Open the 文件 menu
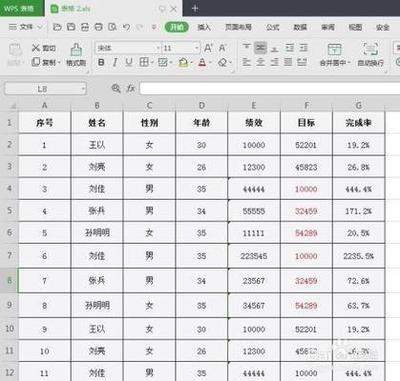The width and height of the screenshot is (400, 381). [x=25, y=27]
